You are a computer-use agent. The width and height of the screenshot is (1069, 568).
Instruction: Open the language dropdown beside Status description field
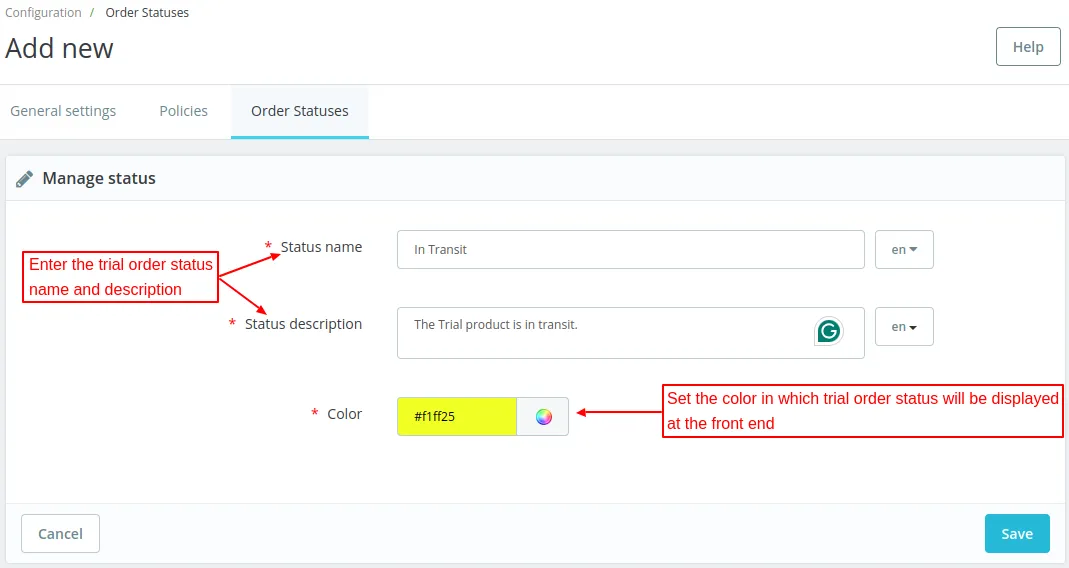(904, 327)
